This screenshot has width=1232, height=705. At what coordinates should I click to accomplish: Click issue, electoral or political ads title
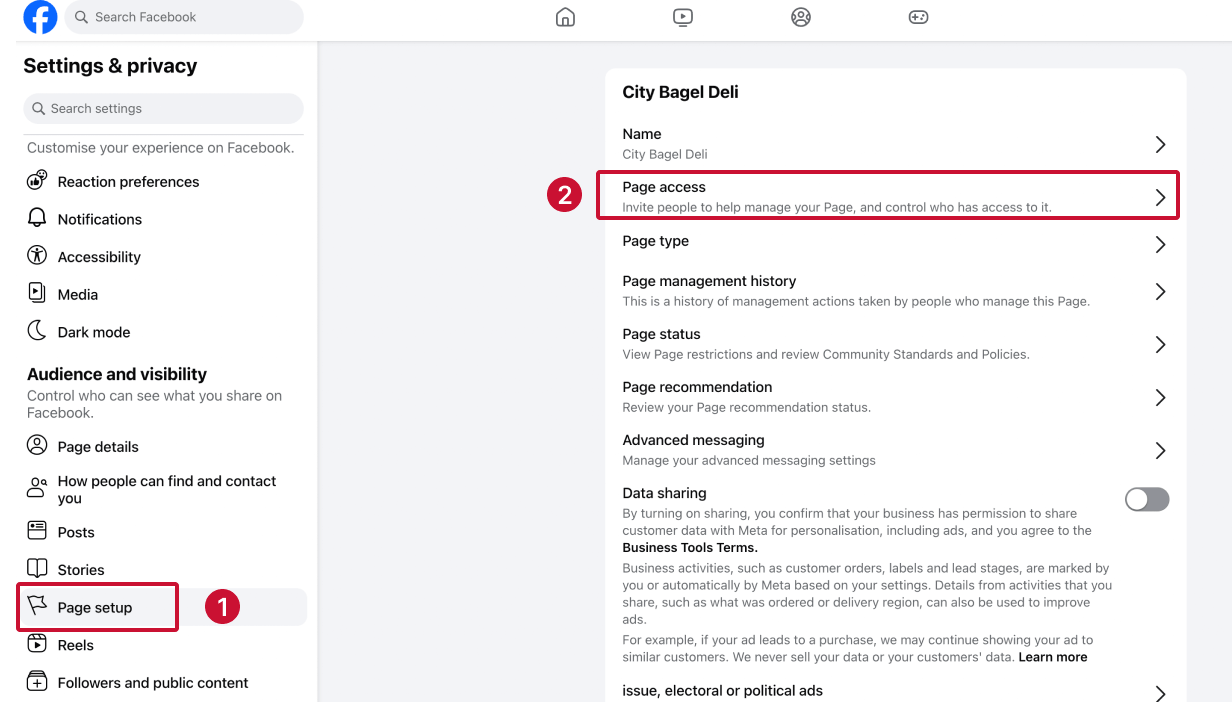[722, 690]
